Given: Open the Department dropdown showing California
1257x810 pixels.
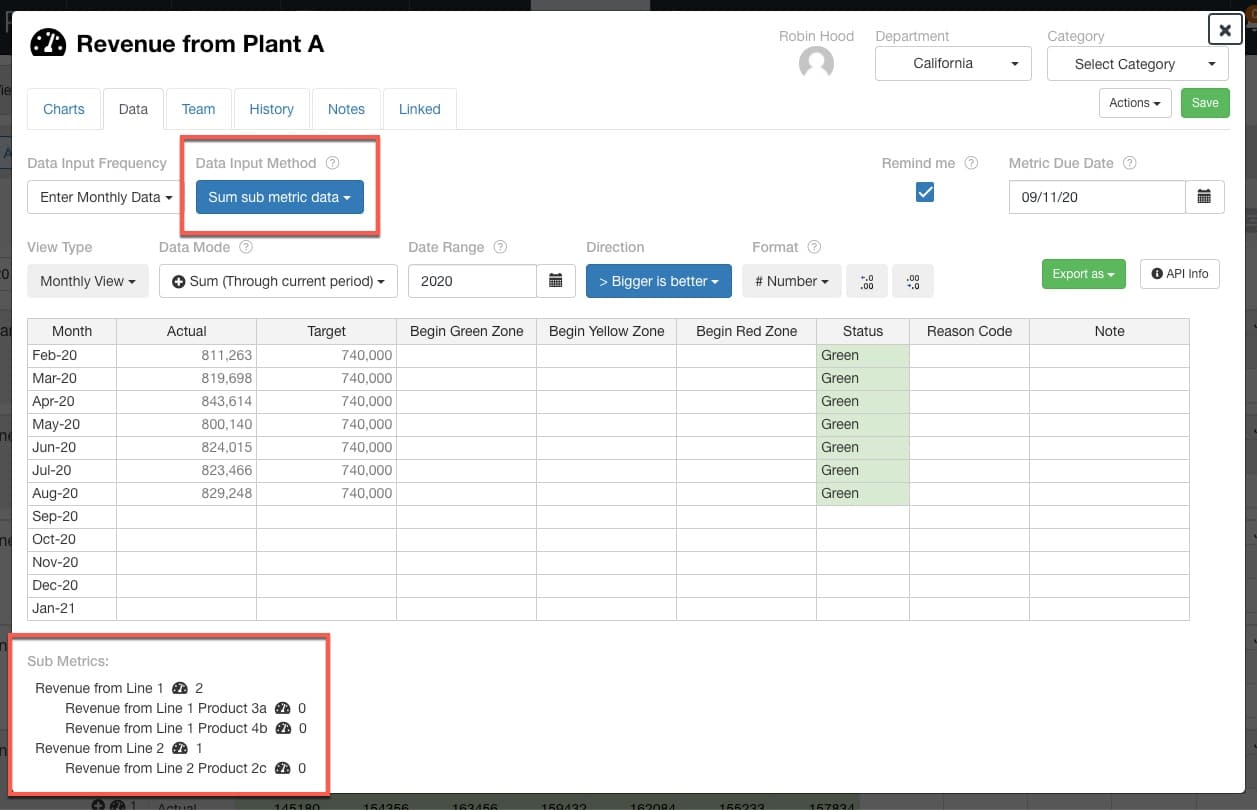Looking at the screenshot, I should click(x=953, y=63).
